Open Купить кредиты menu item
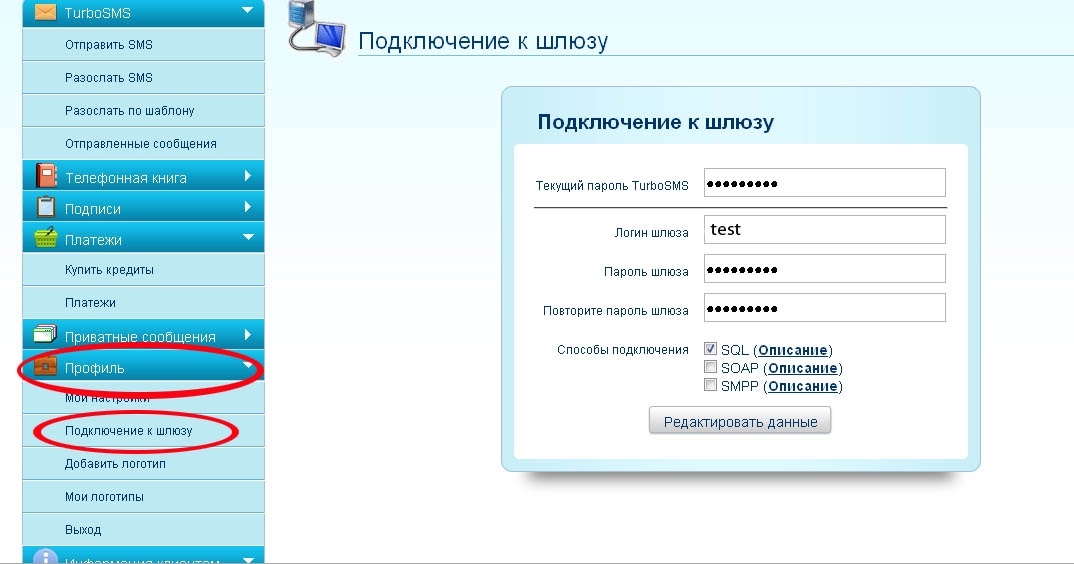 109,270
